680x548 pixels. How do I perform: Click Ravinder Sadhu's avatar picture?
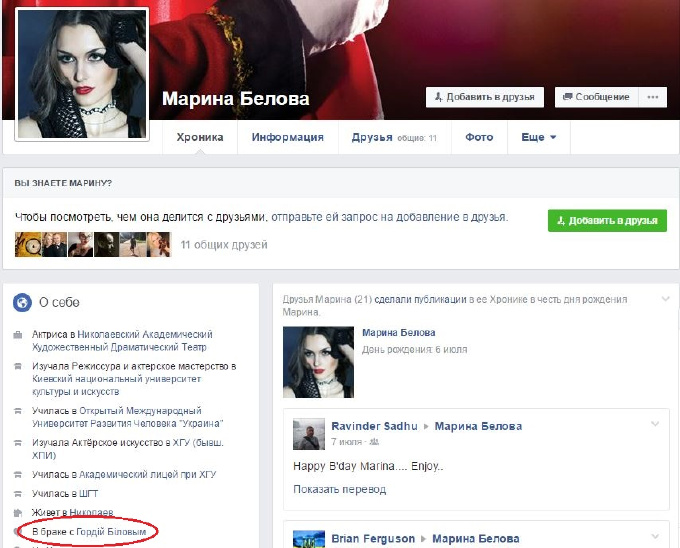point(308,434)
